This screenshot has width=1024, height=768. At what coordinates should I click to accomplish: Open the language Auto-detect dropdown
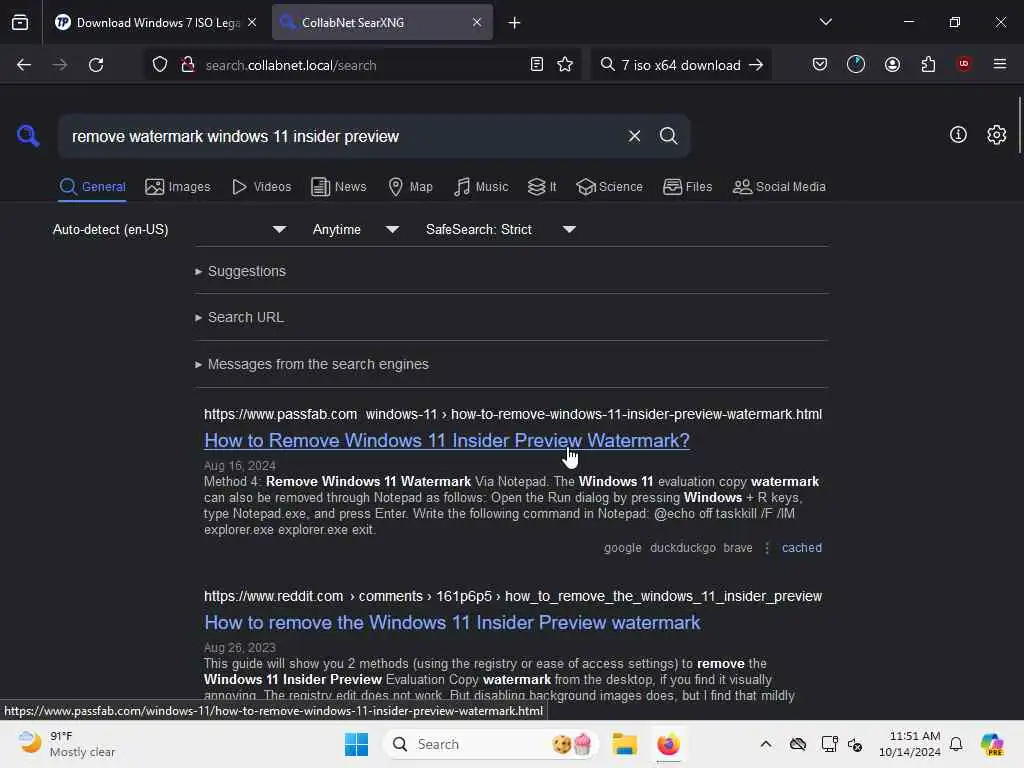point(170,229)
